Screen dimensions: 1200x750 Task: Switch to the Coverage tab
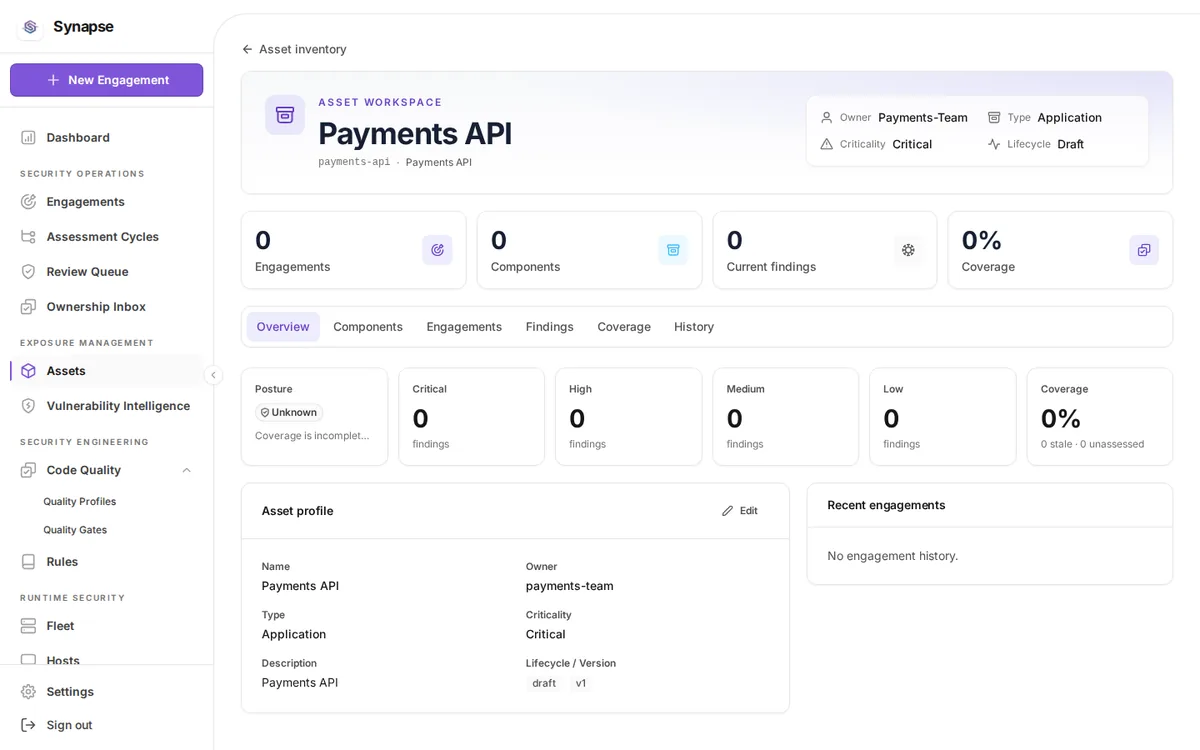[624, 327]
